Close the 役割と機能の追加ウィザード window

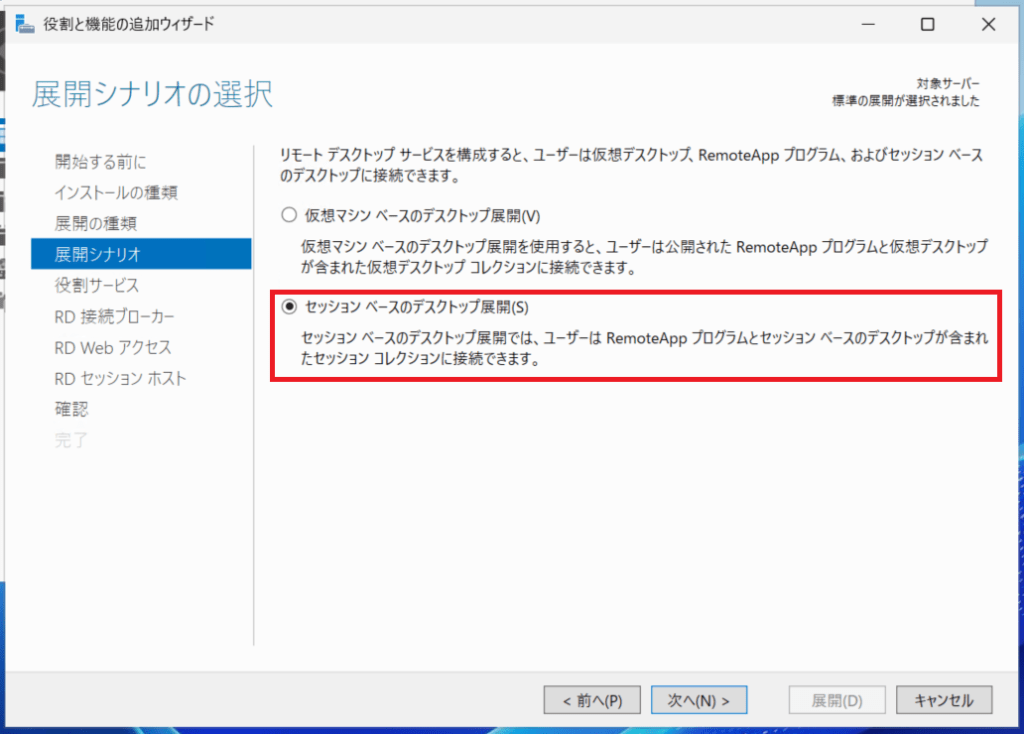click(x=988, y=23)
